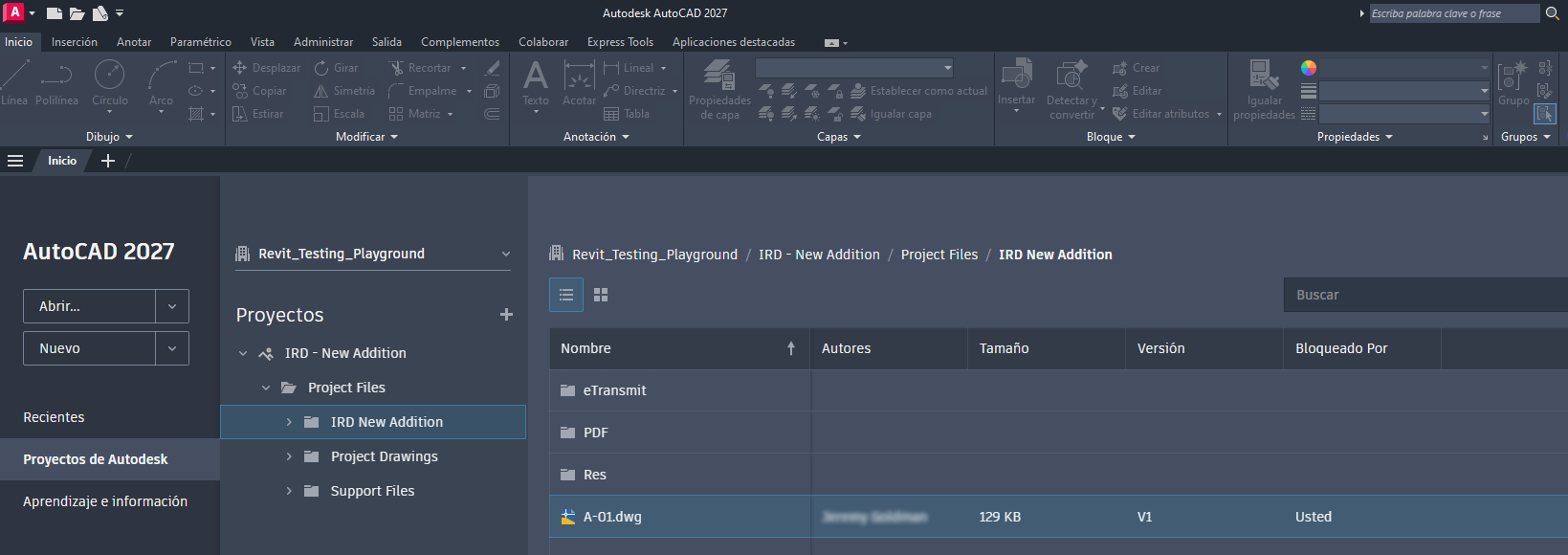Click the Abrir... button
Screen dimensions: 1568x555
(89, 306)
